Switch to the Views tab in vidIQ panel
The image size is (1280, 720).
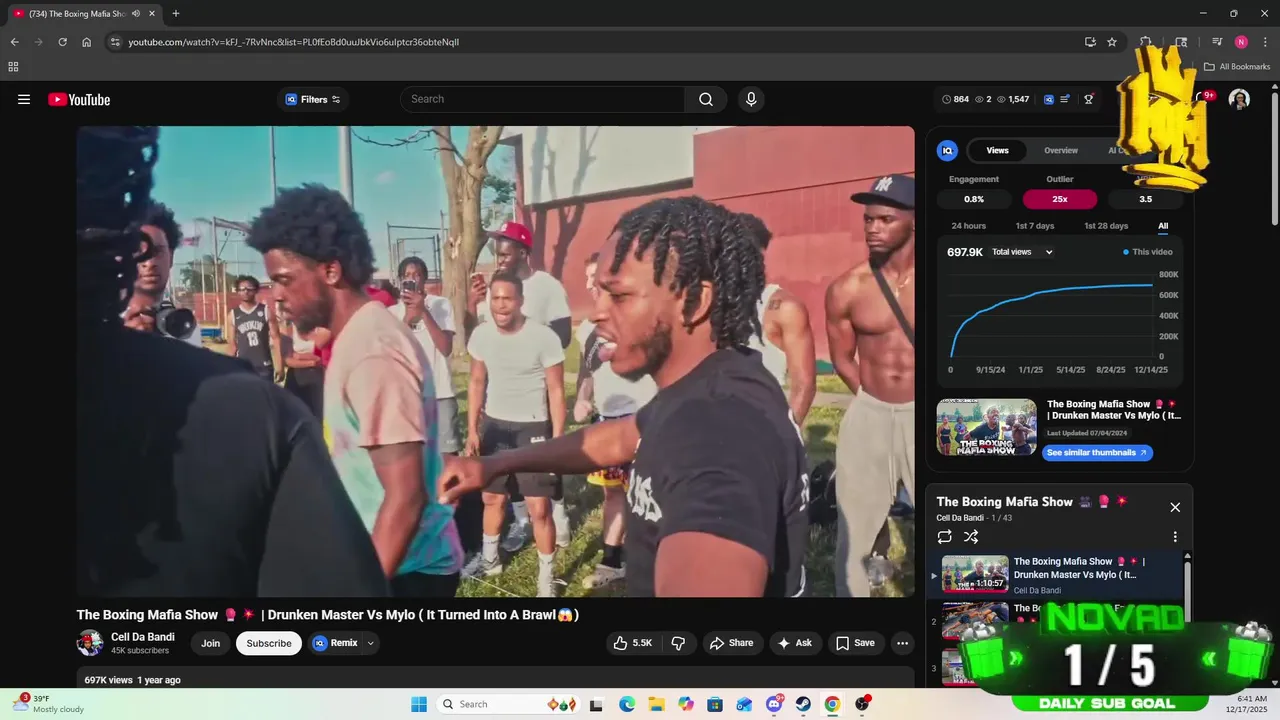[997, 150]
